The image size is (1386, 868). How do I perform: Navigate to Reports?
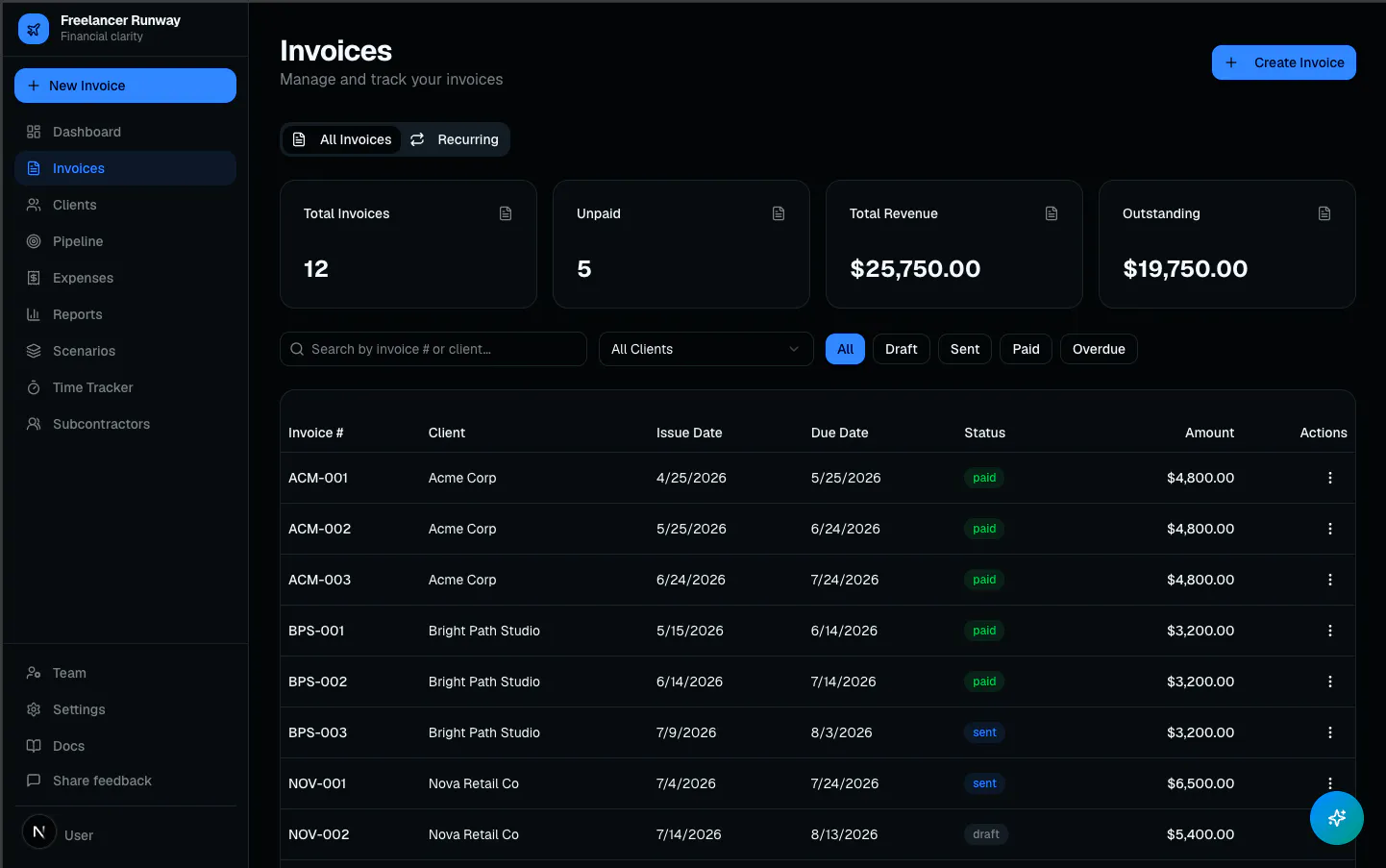125,314
